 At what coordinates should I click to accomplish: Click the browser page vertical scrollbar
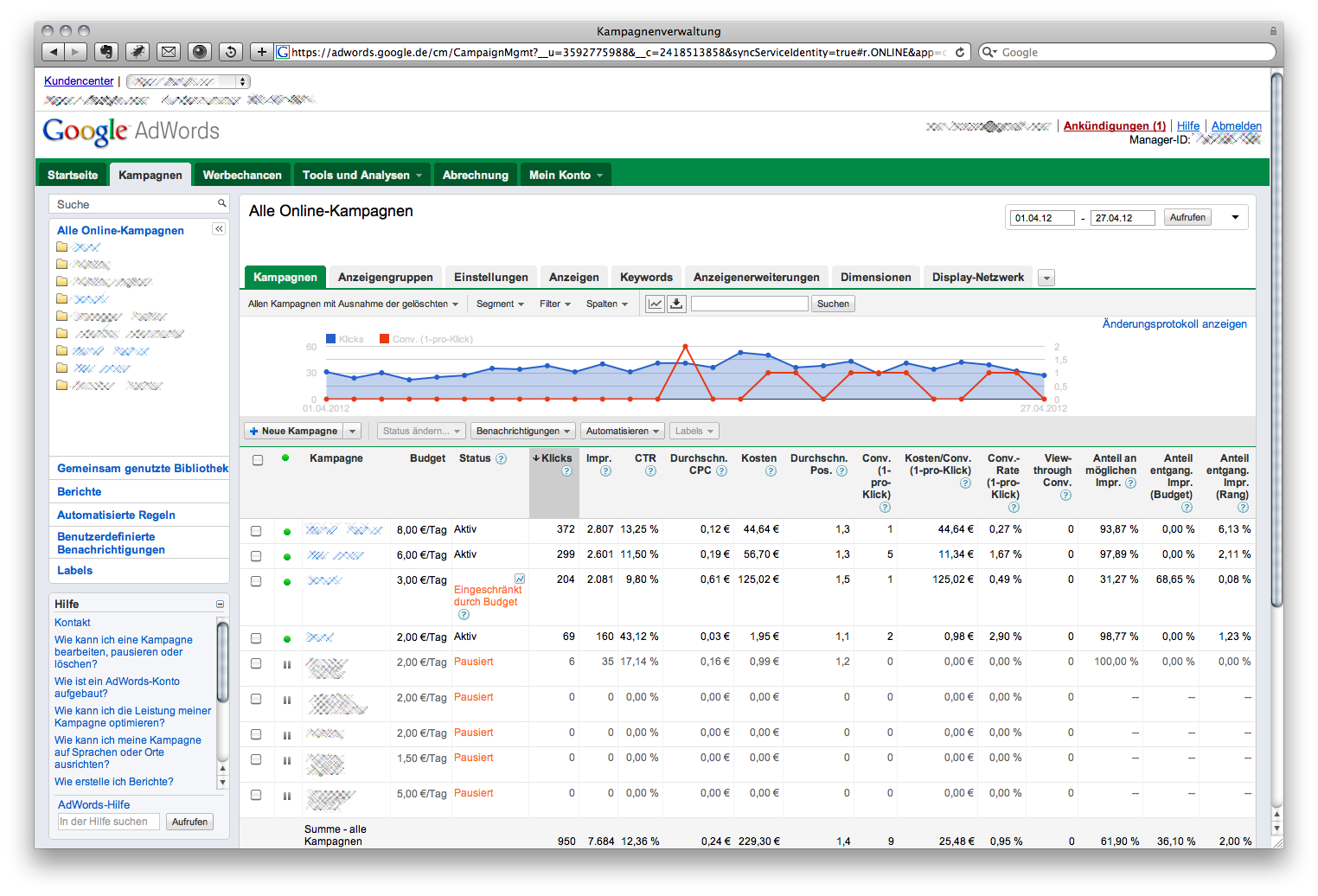pos(1276,339)
